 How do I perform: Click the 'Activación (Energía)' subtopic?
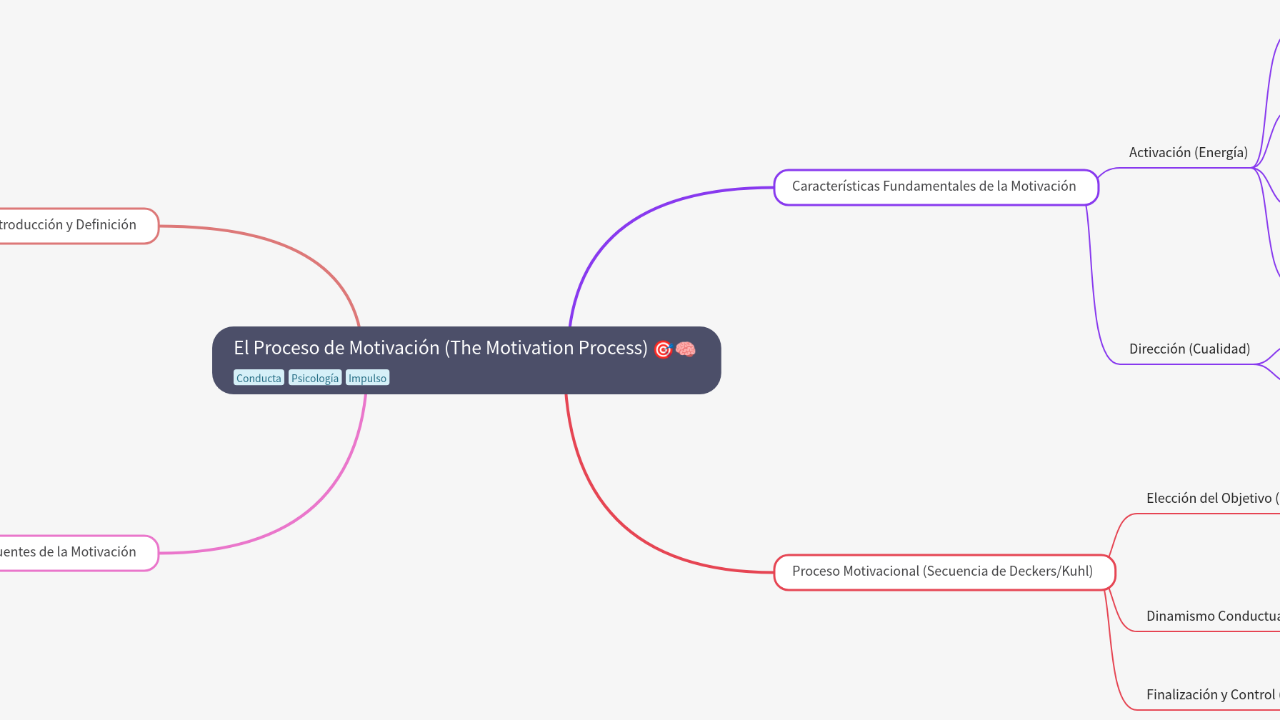1188,152
